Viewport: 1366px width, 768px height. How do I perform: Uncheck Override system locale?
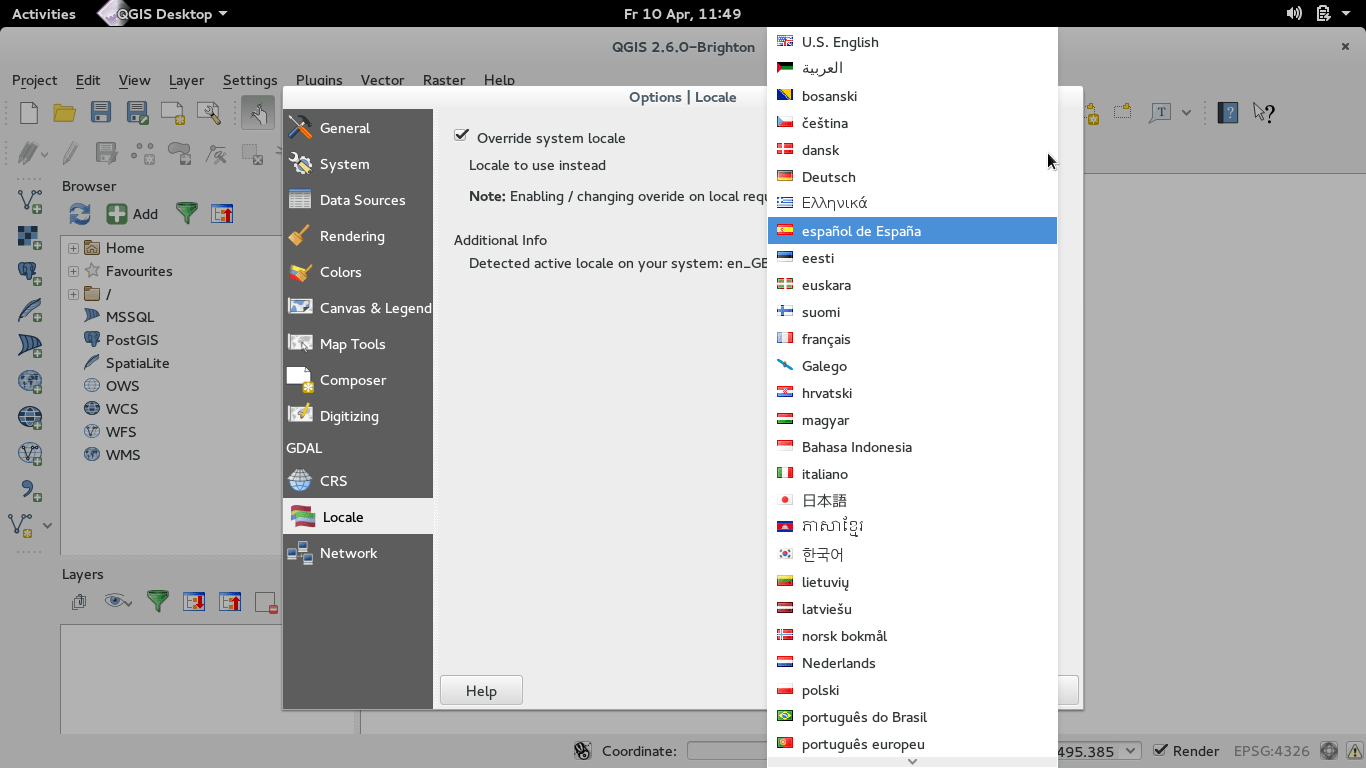pos(462,137)
